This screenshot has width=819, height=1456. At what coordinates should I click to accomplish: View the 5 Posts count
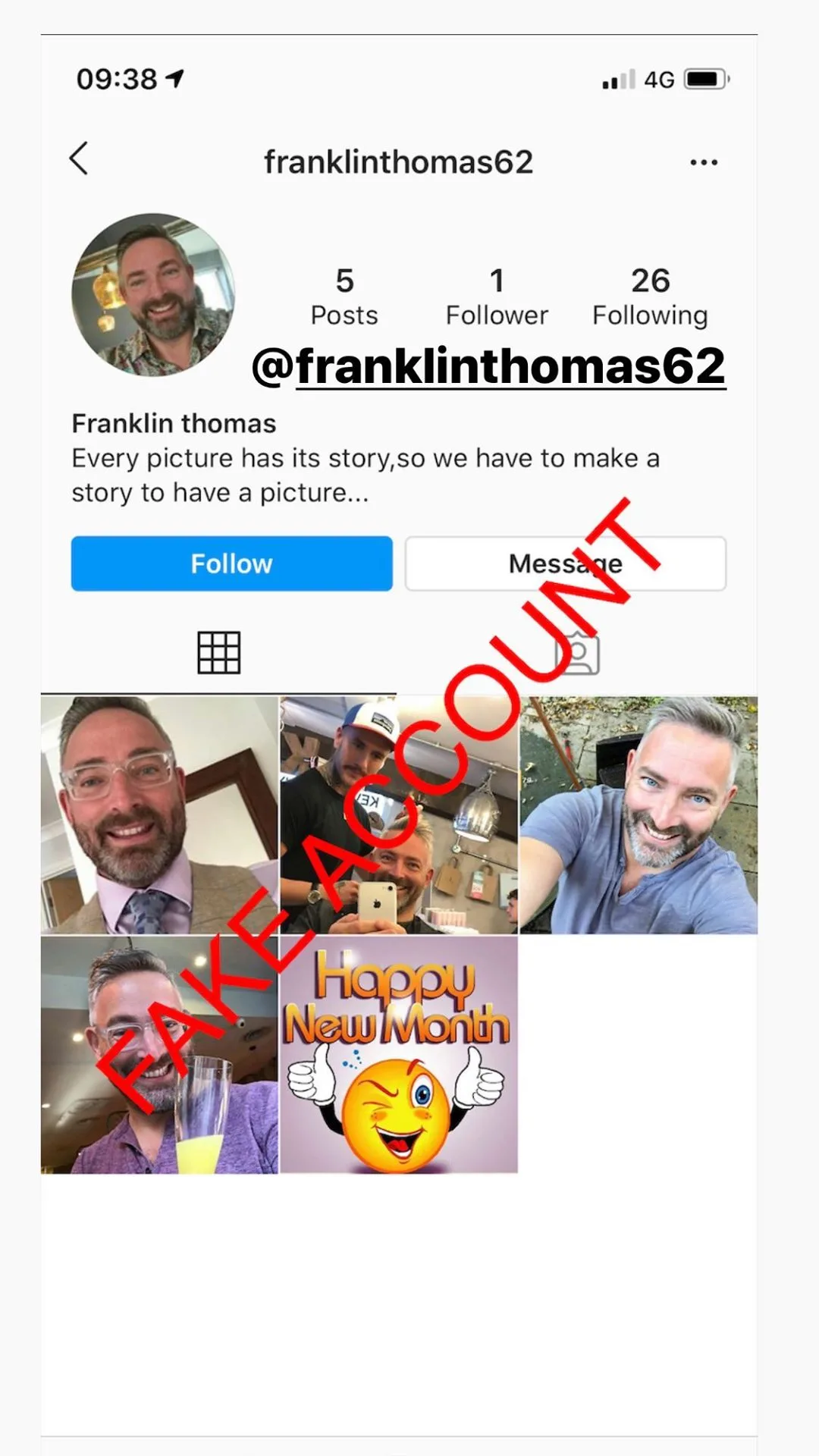point(344,297)
